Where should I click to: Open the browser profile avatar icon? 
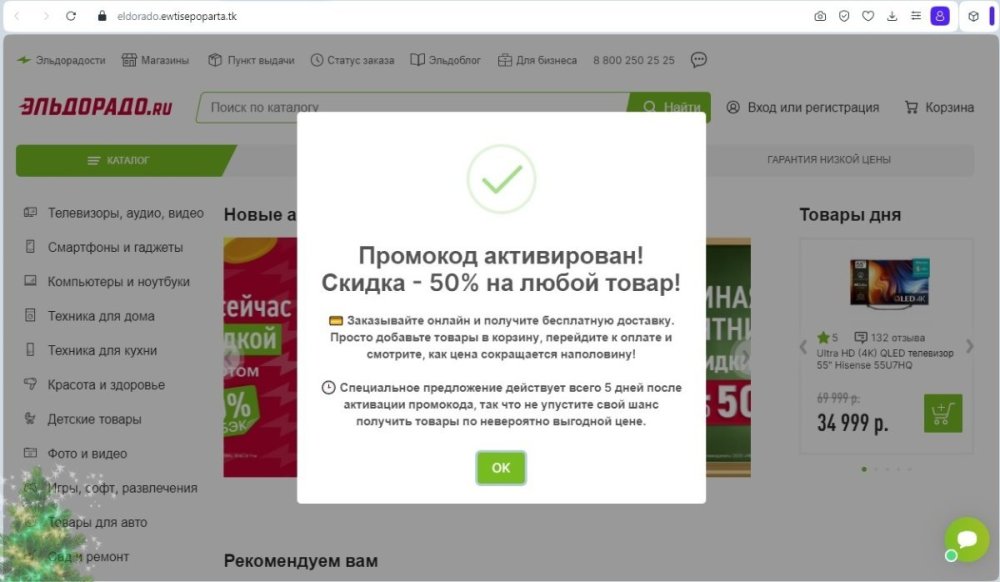point(939,16)
